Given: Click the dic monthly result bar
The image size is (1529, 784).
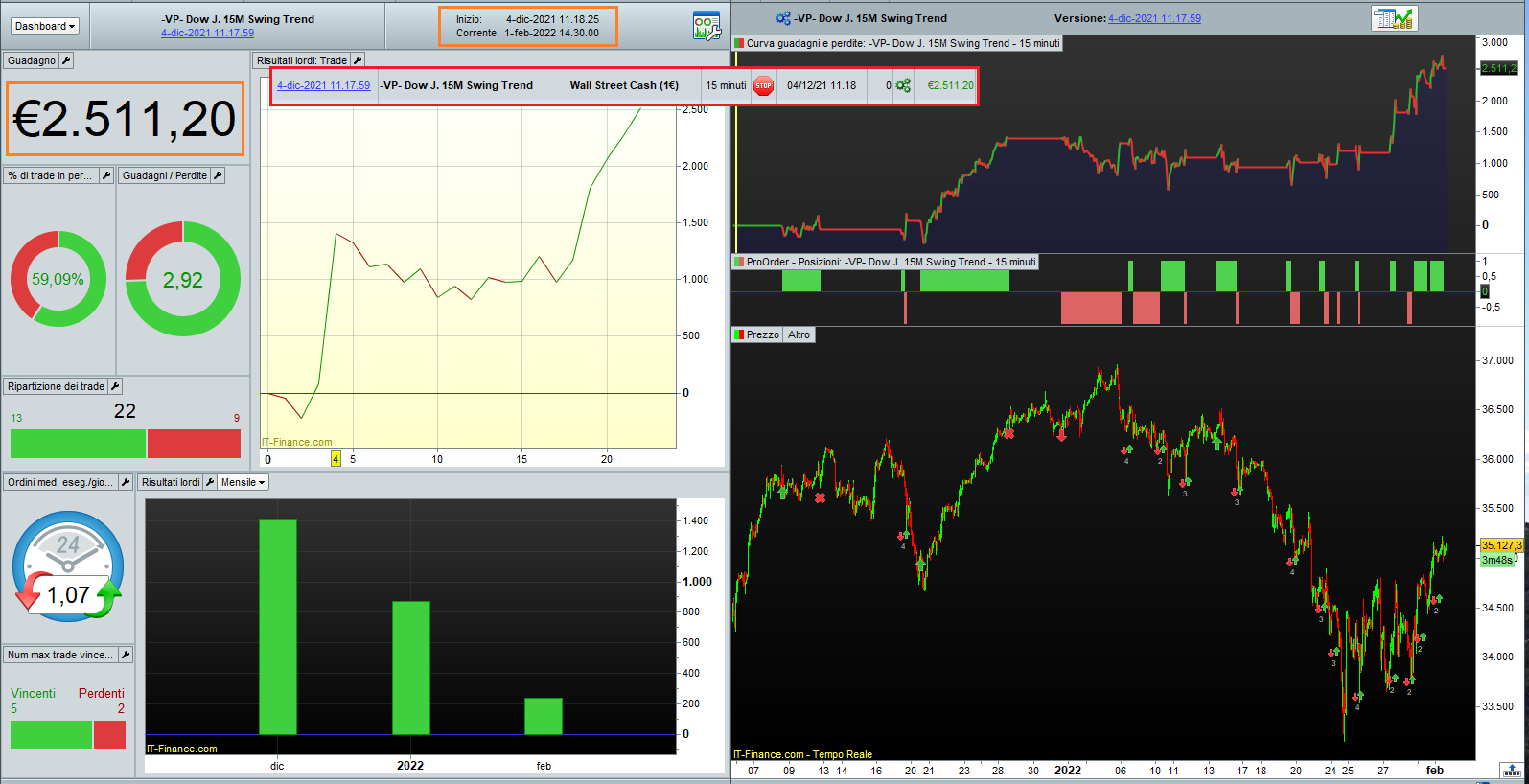Looking at the screenshot, I should [278, 627].
